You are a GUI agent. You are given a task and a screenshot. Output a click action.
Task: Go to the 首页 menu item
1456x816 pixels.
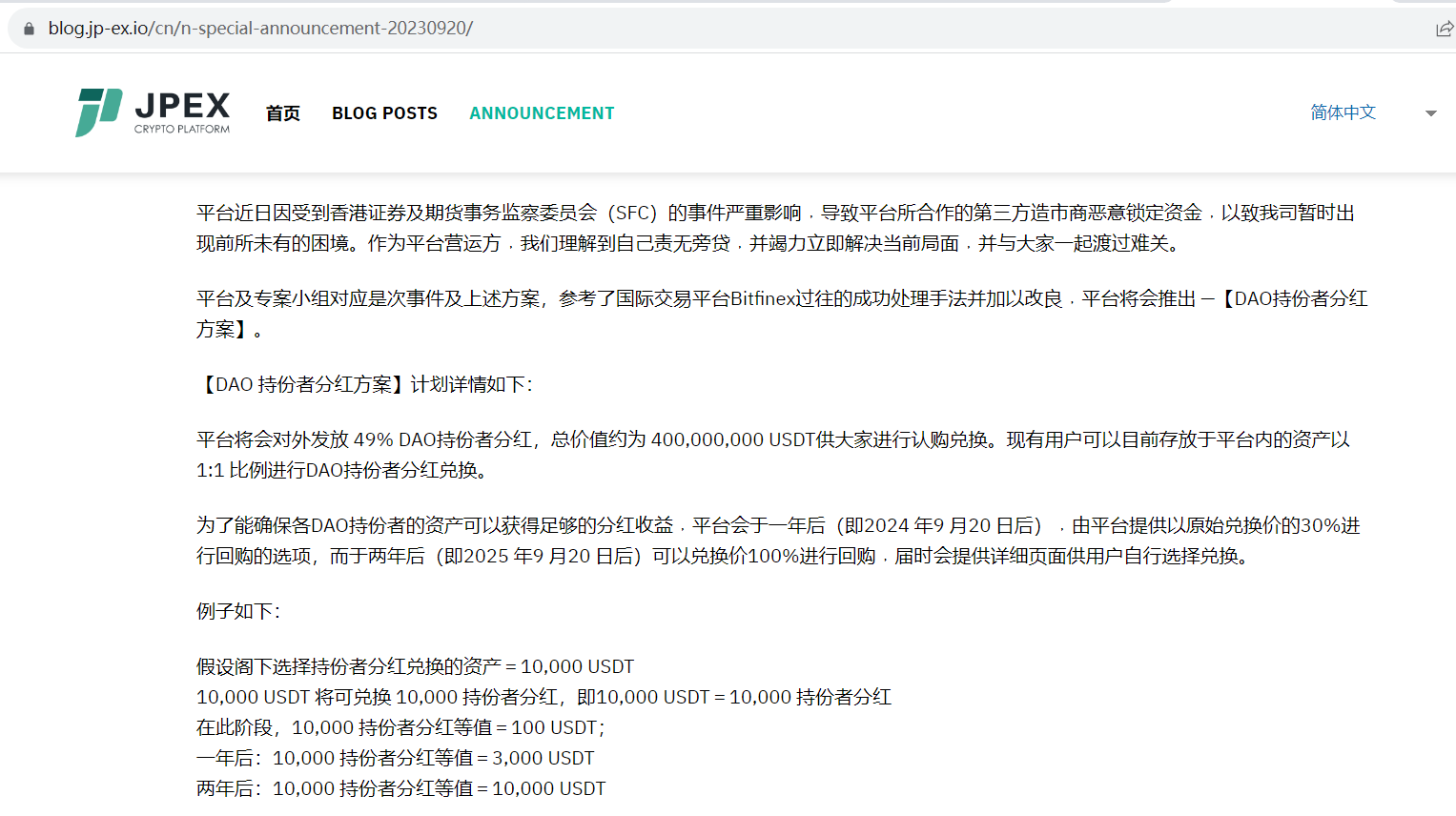[x=283, y=113]
